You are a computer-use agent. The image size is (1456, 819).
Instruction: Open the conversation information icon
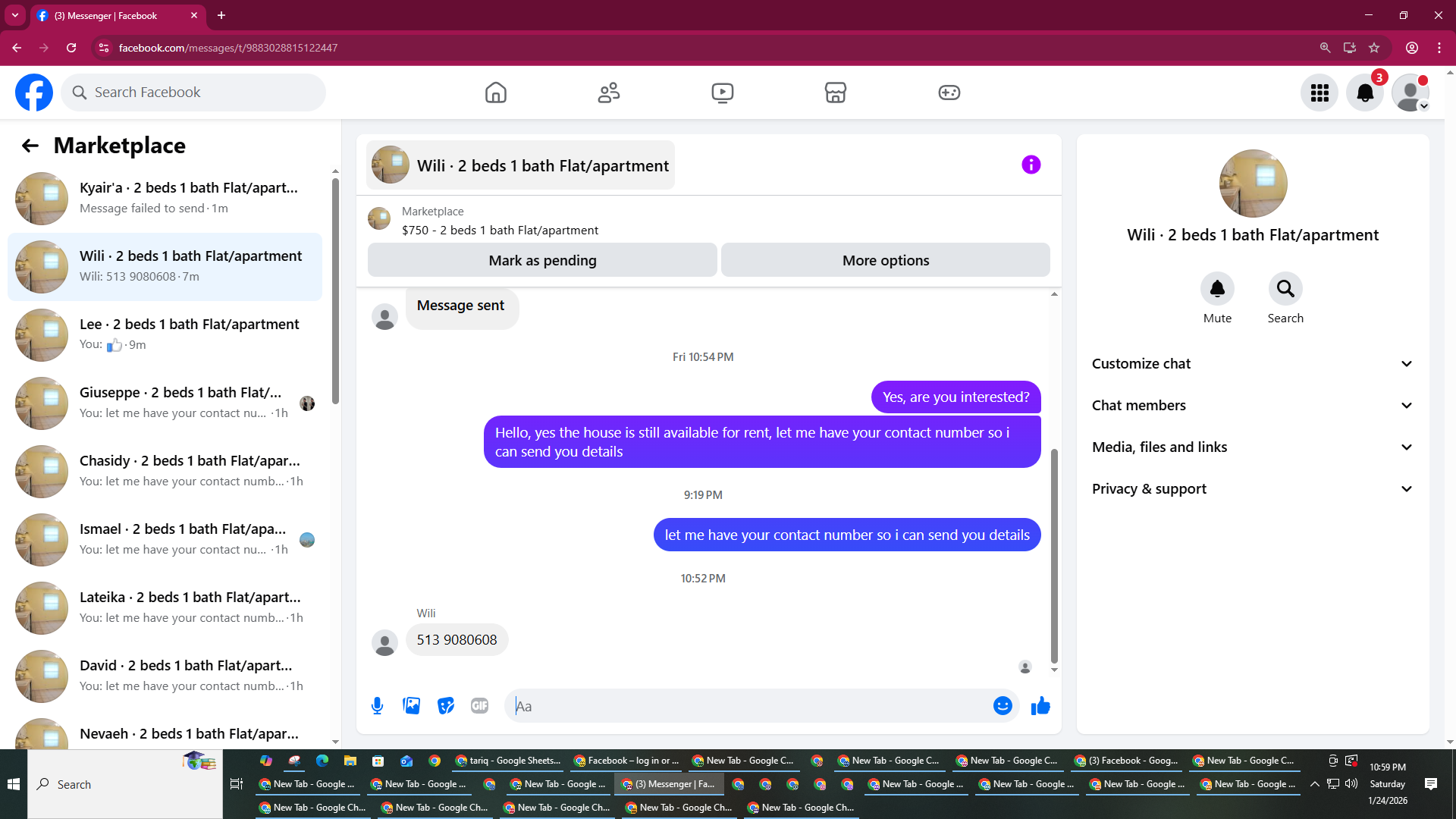click(1031, 165)
